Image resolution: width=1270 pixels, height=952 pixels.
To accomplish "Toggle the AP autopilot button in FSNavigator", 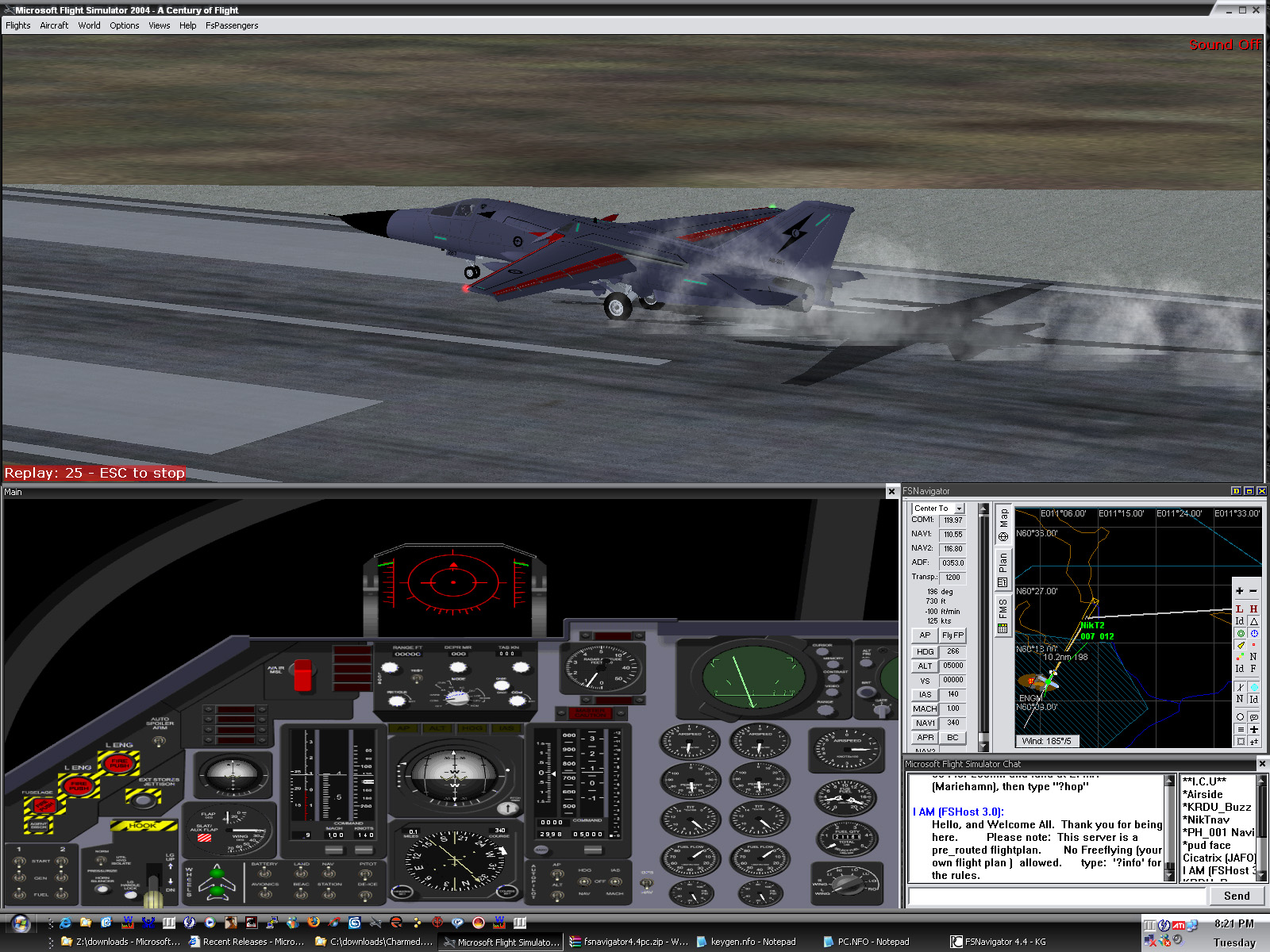I will tap(925, 635).
